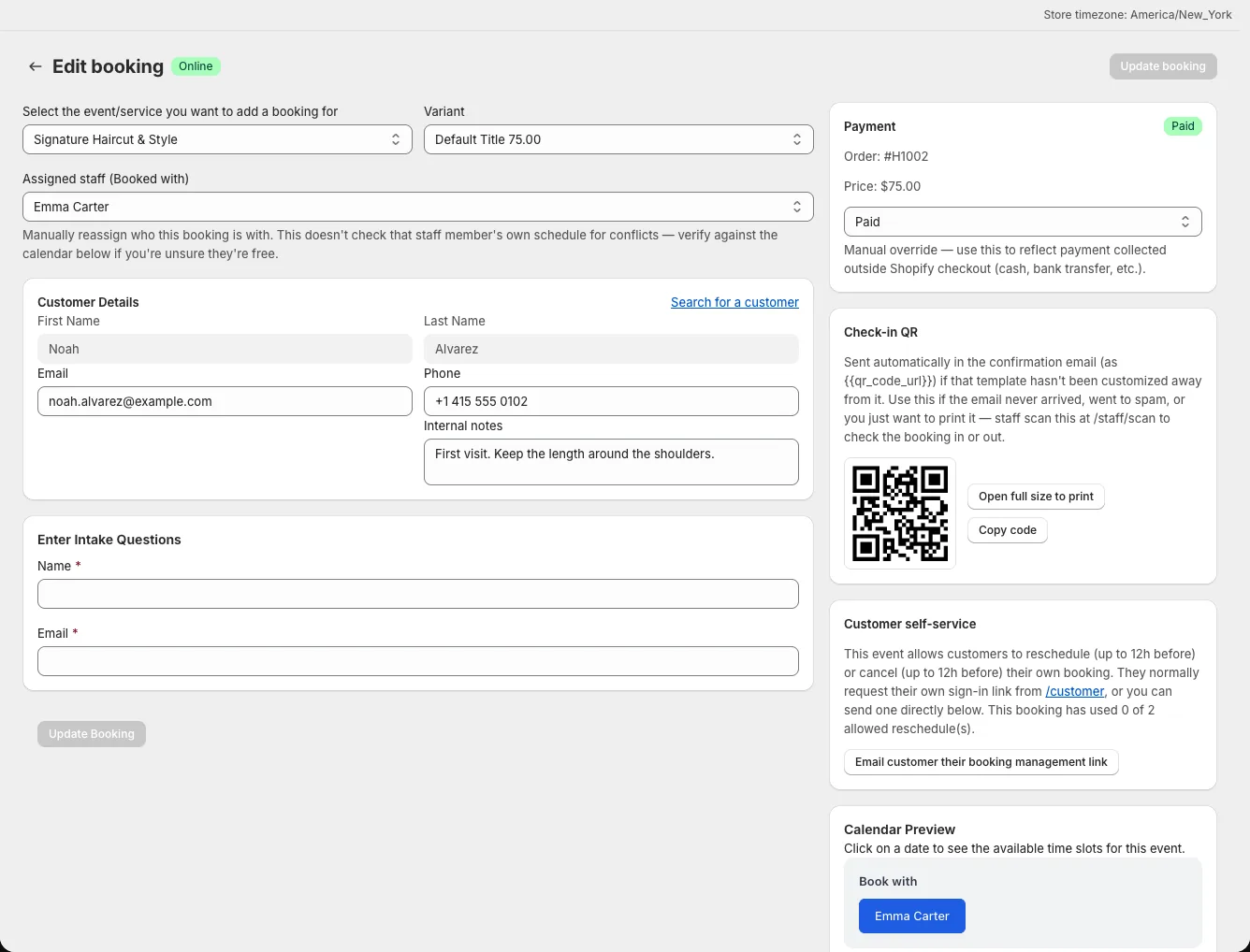This screenshot has height=952, width=1250.
Task: Click the Customer Details heading
Action: [88, 302]
